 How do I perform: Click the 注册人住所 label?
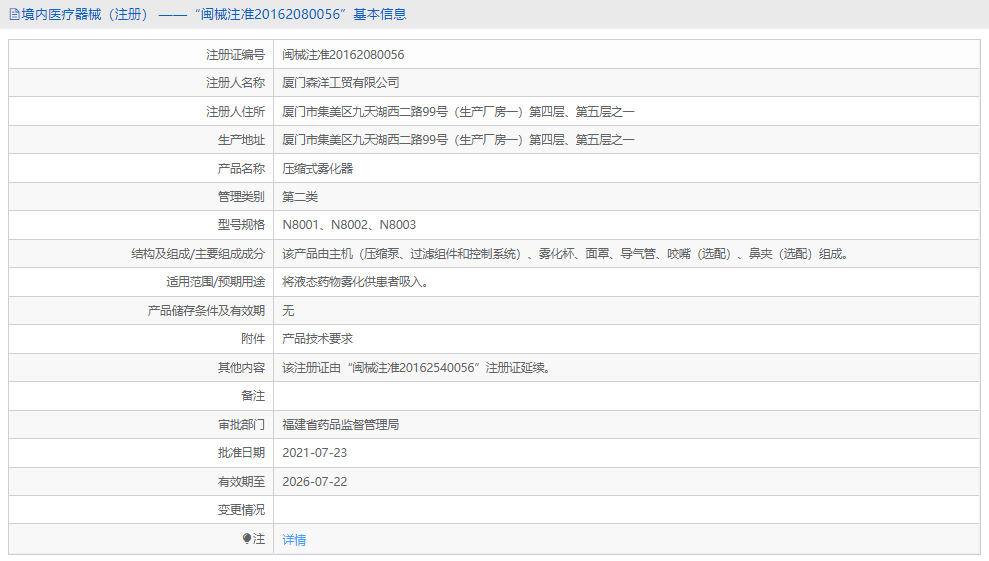tap(235, 112)
